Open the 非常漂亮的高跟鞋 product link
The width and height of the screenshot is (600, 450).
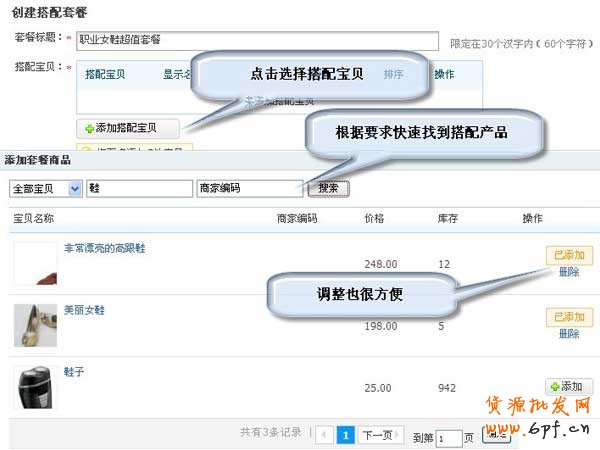tap(104, 248)
